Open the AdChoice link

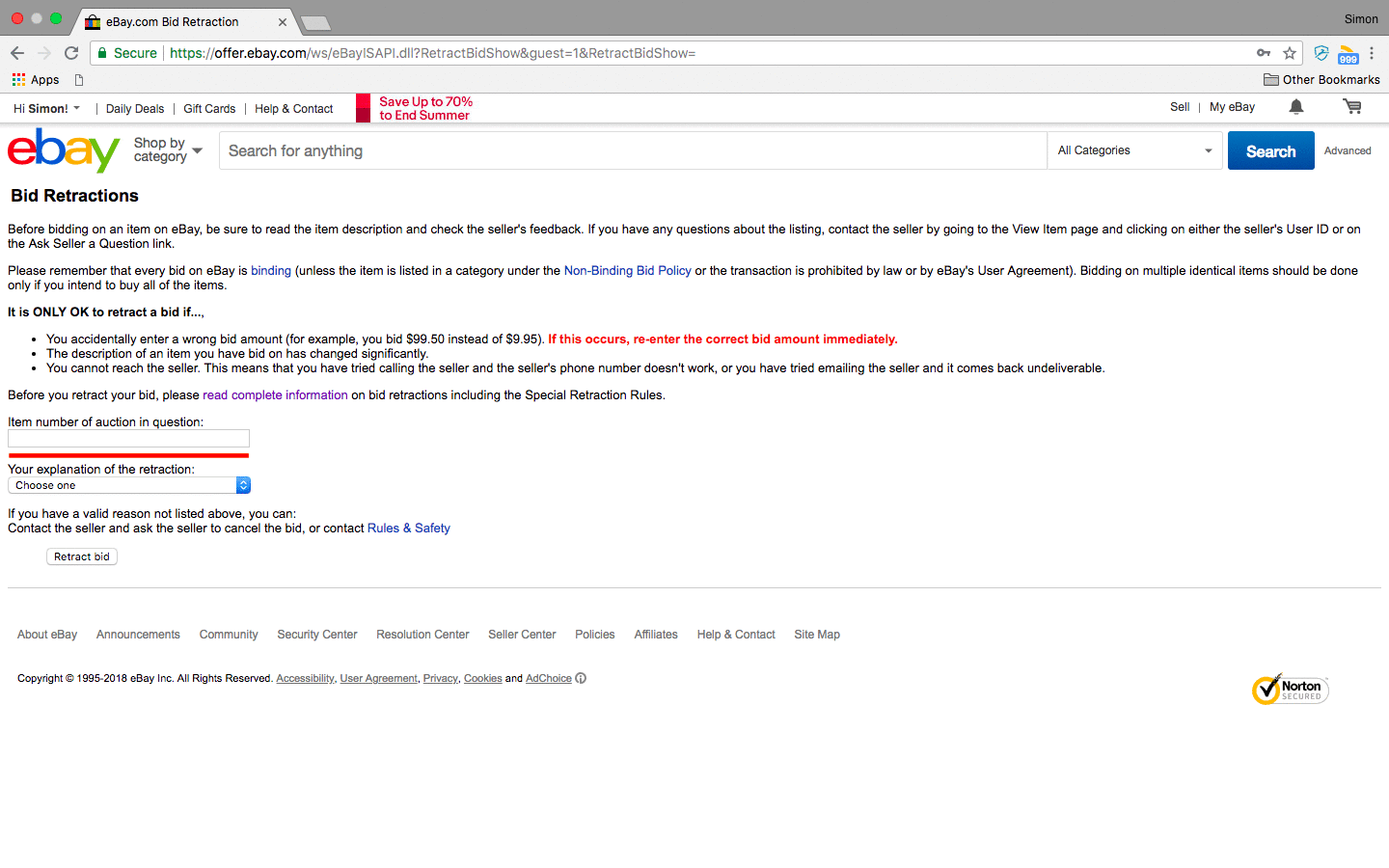549,679
